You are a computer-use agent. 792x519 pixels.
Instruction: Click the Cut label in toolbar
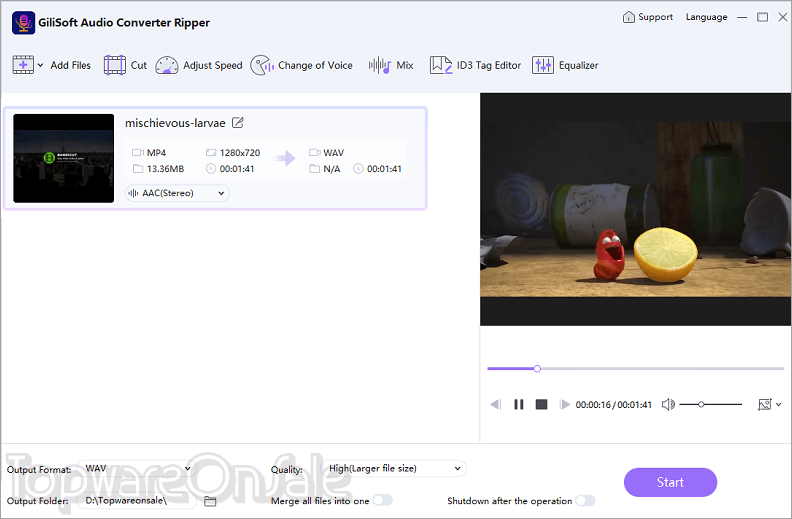point(138,65)
